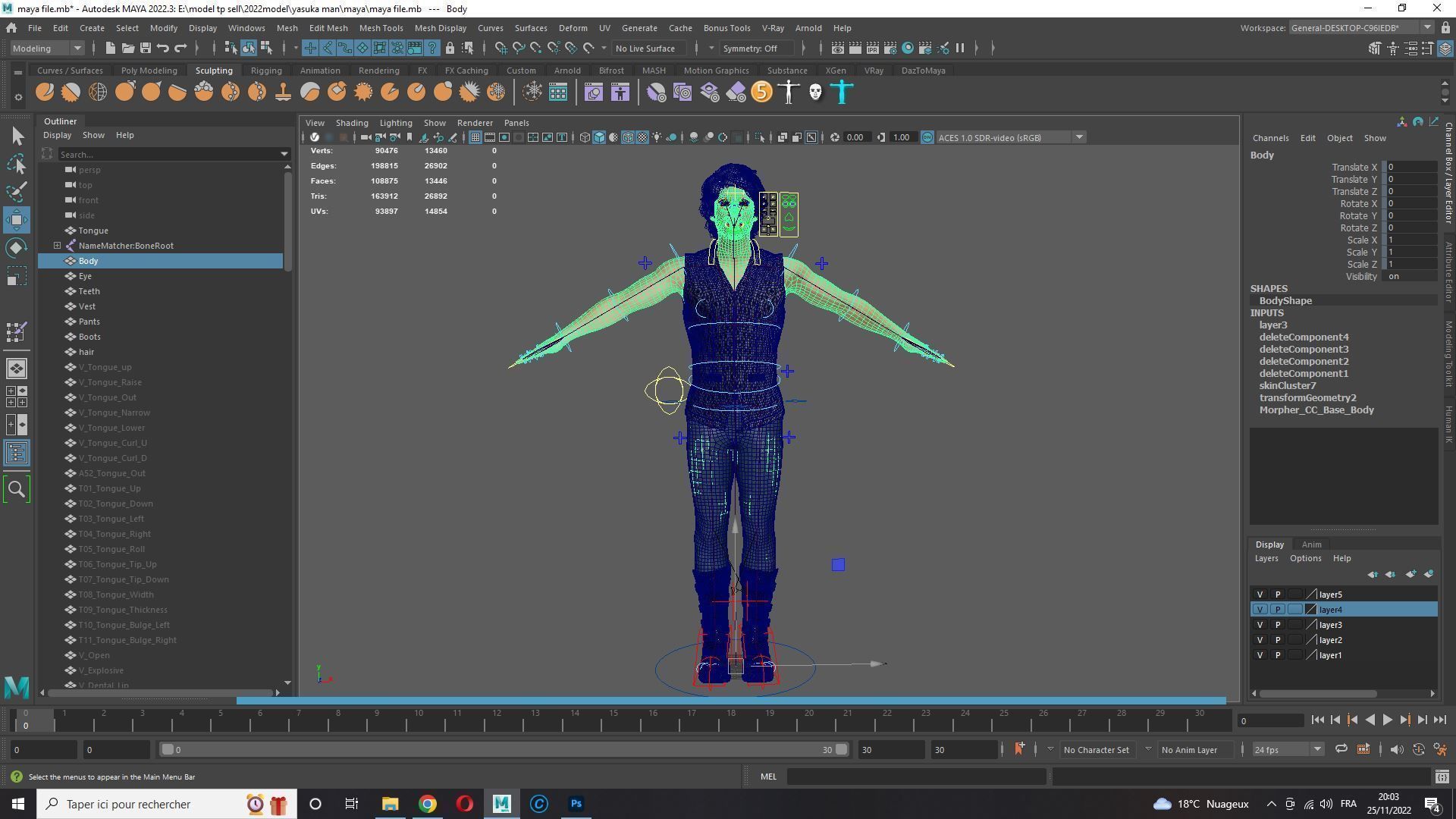Click the playback range slider bar
Viewport: 1456px width, 819px height.
(500, 750)
